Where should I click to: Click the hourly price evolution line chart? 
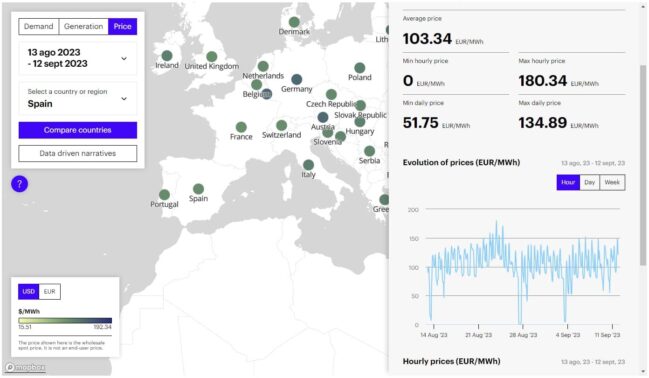523,271
